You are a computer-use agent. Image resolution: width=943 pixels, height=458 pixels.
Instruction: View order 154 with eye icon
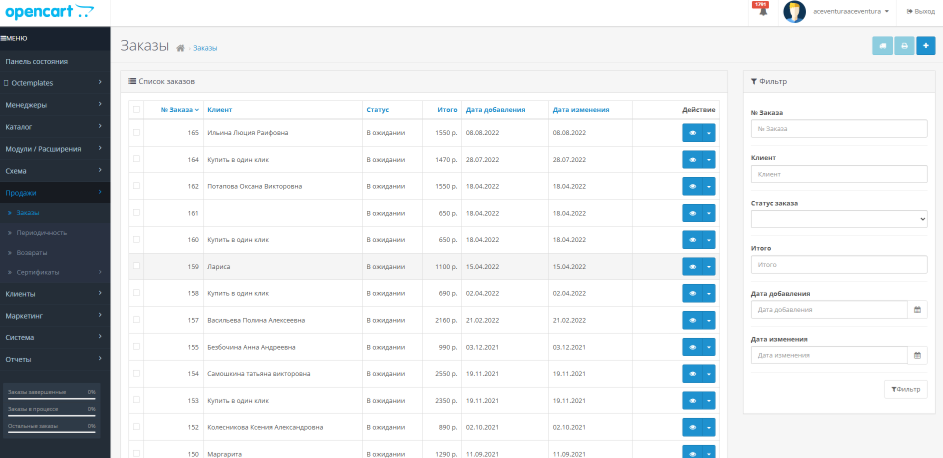pyautogui.click(x=692, y=374)
